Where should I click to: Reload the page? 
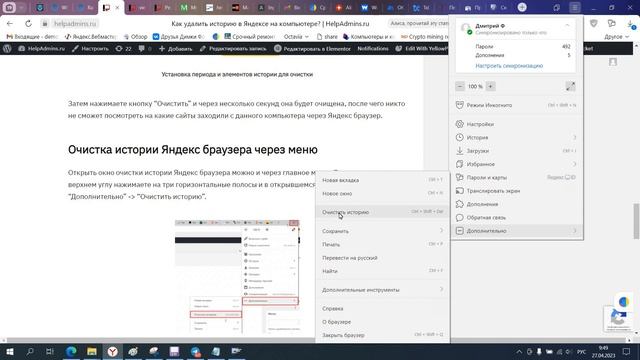28,24
